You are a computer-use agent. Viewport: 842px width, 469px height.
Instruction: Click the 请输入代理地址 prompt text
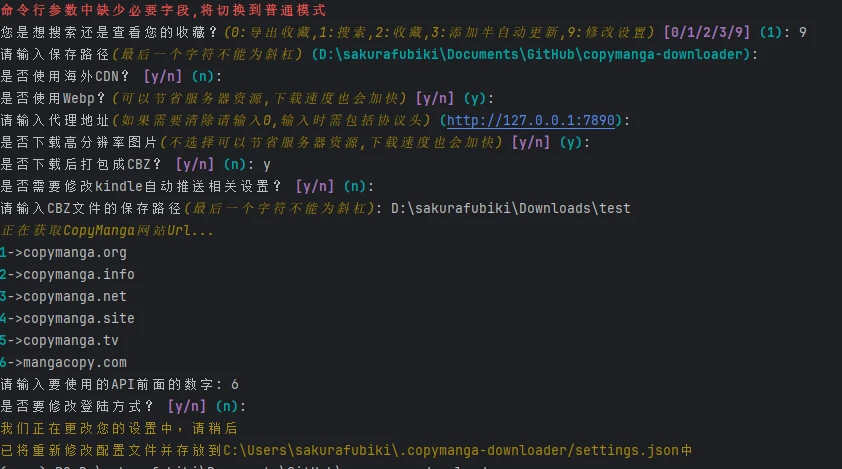pos(55,120)
